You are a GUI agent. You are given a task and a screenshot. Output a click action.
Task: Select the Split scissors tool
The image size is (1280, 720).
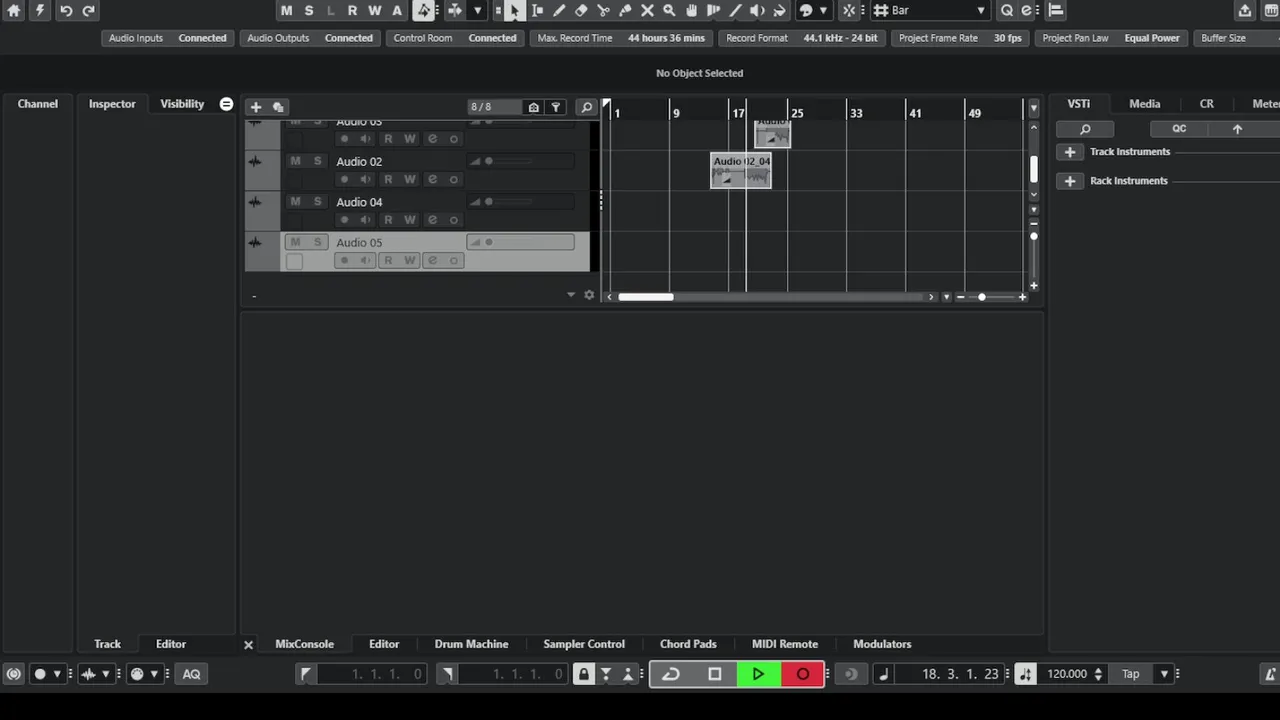(603, 10)
